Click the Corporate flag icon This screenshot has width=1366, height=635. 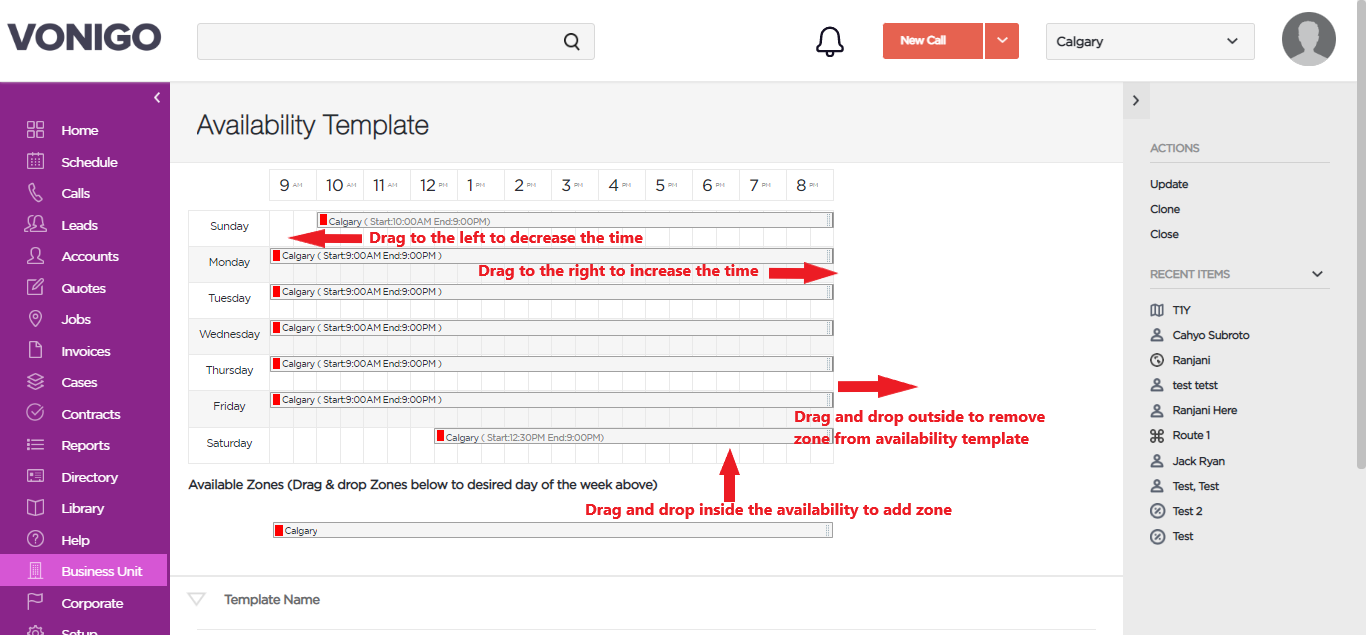pos(36,602)
